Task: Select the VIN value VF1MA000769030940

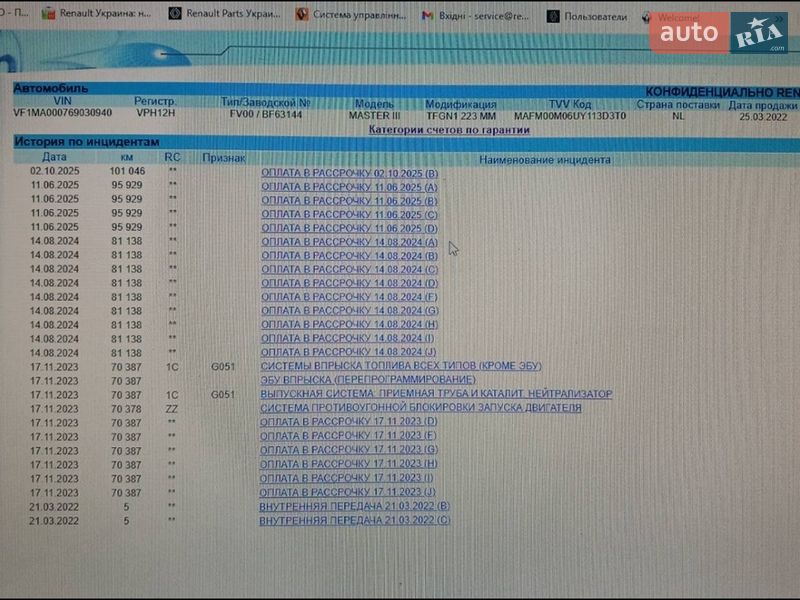Action: click(x=63, y=112)
